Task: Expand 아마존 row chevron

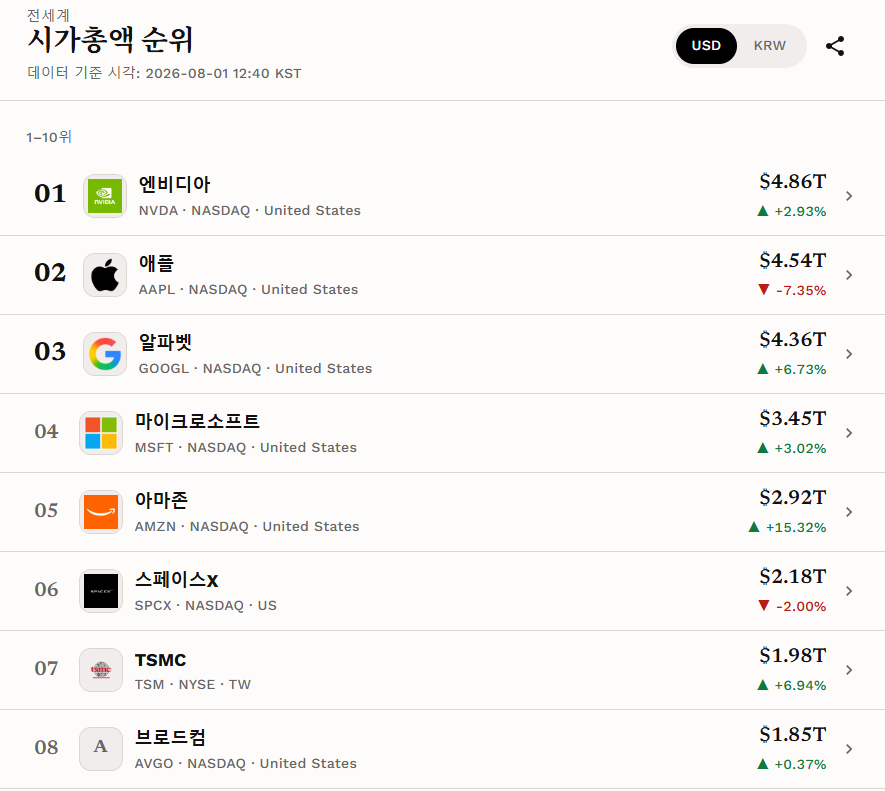Action: (849, 512)
